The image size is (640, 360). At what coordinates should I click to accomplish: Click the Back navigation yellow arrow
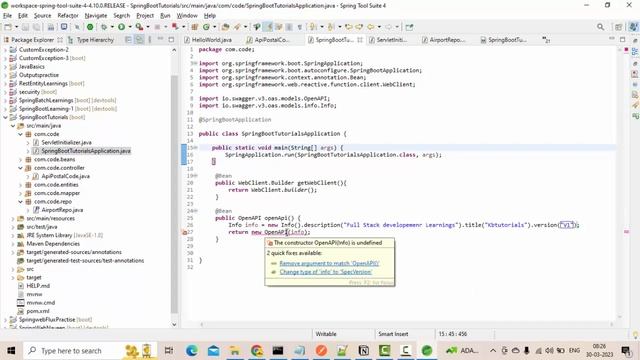point(371,27)
